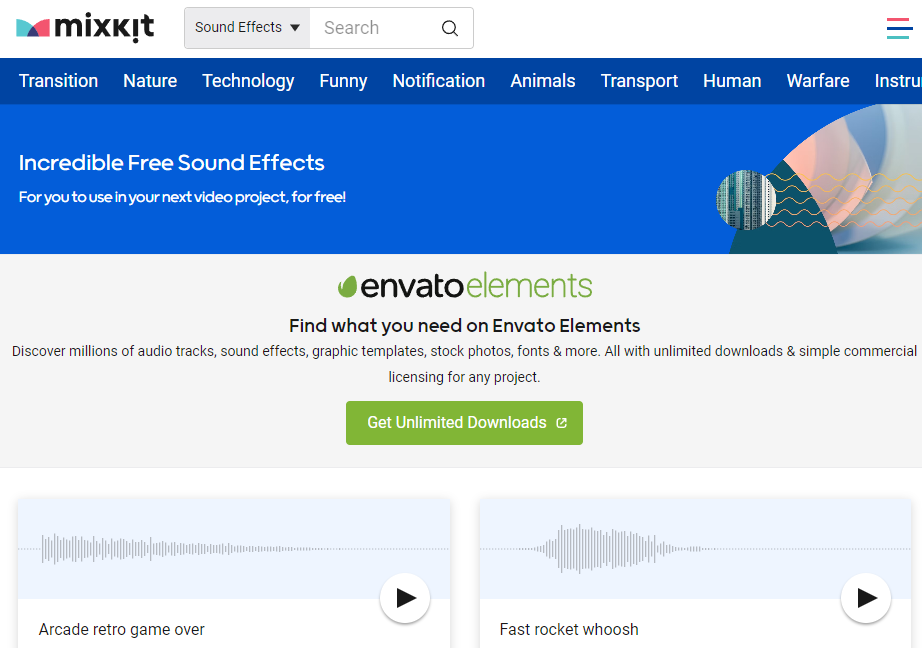Select the Nature category

coord(150,81)
